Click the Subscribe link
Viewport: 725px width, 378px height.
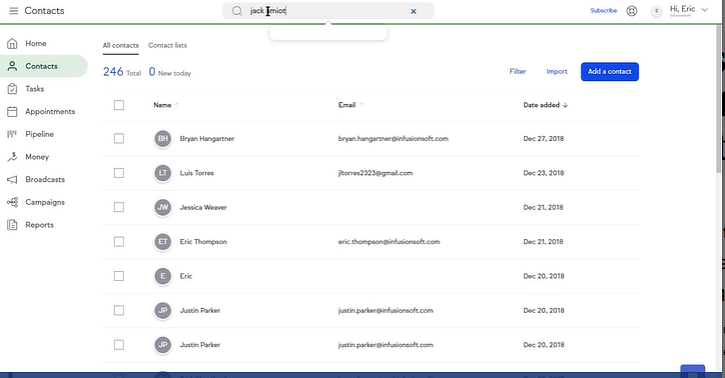[x=603, y=10]
